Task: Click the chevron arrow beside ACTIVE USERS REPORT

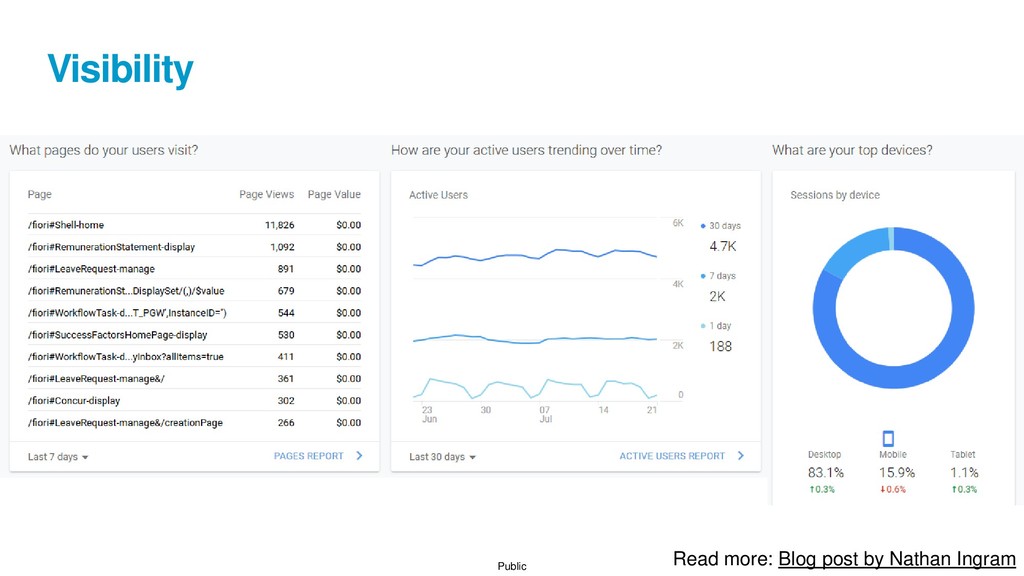Action: click(x=741, y=456)
